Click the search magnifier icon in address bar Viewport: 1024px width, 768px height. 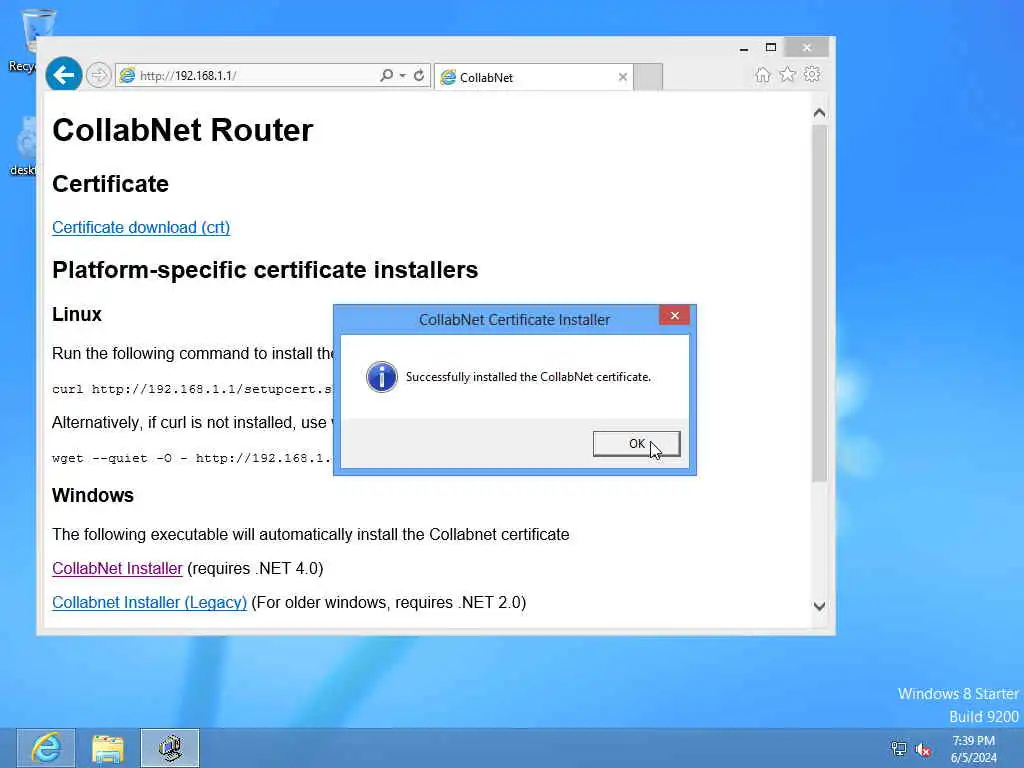[x=387, y=76]
